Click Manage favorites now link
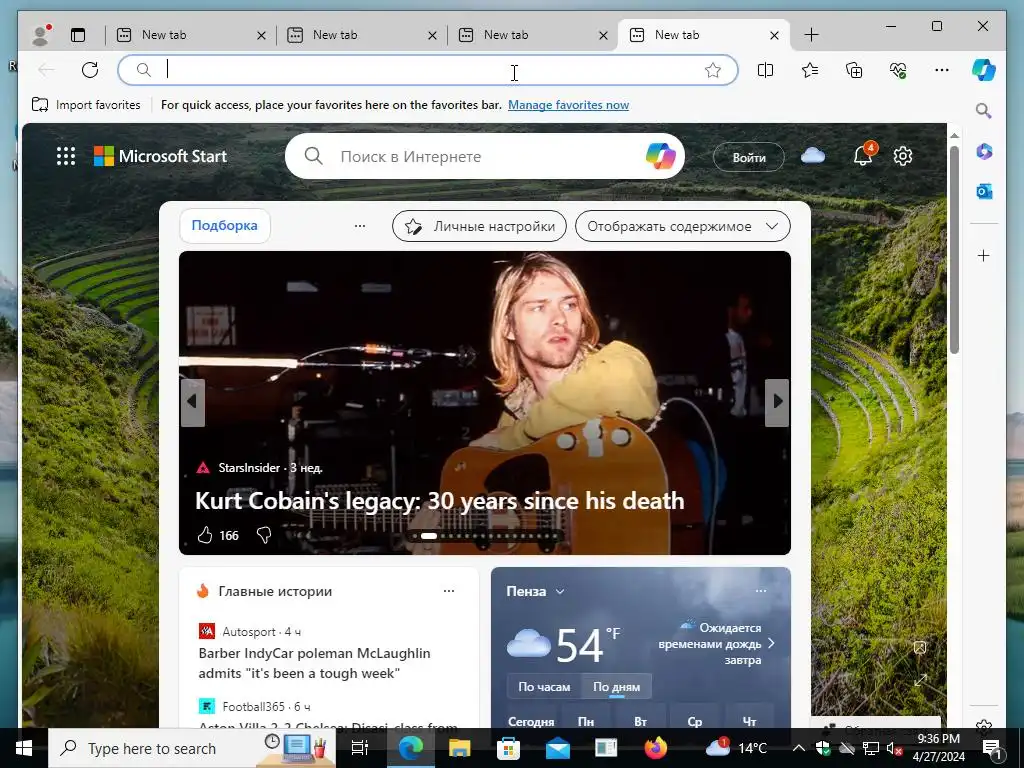Screen dimensions: 1024x768 pos(568,104)
